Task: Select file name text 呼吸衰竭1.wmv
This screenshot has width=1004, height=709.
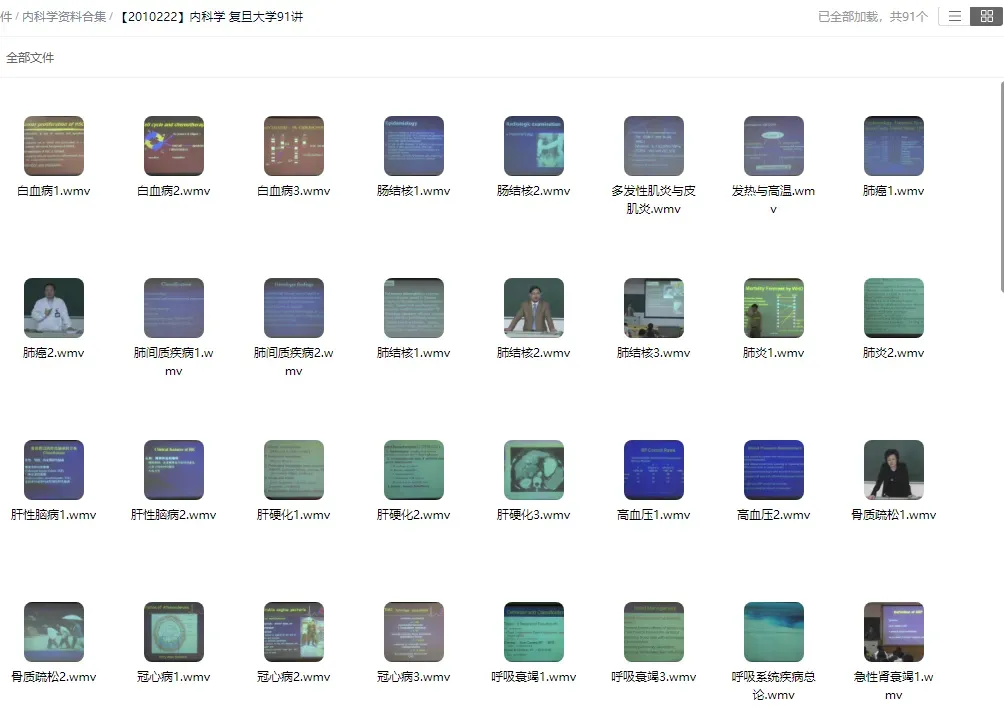Action: 534,677
